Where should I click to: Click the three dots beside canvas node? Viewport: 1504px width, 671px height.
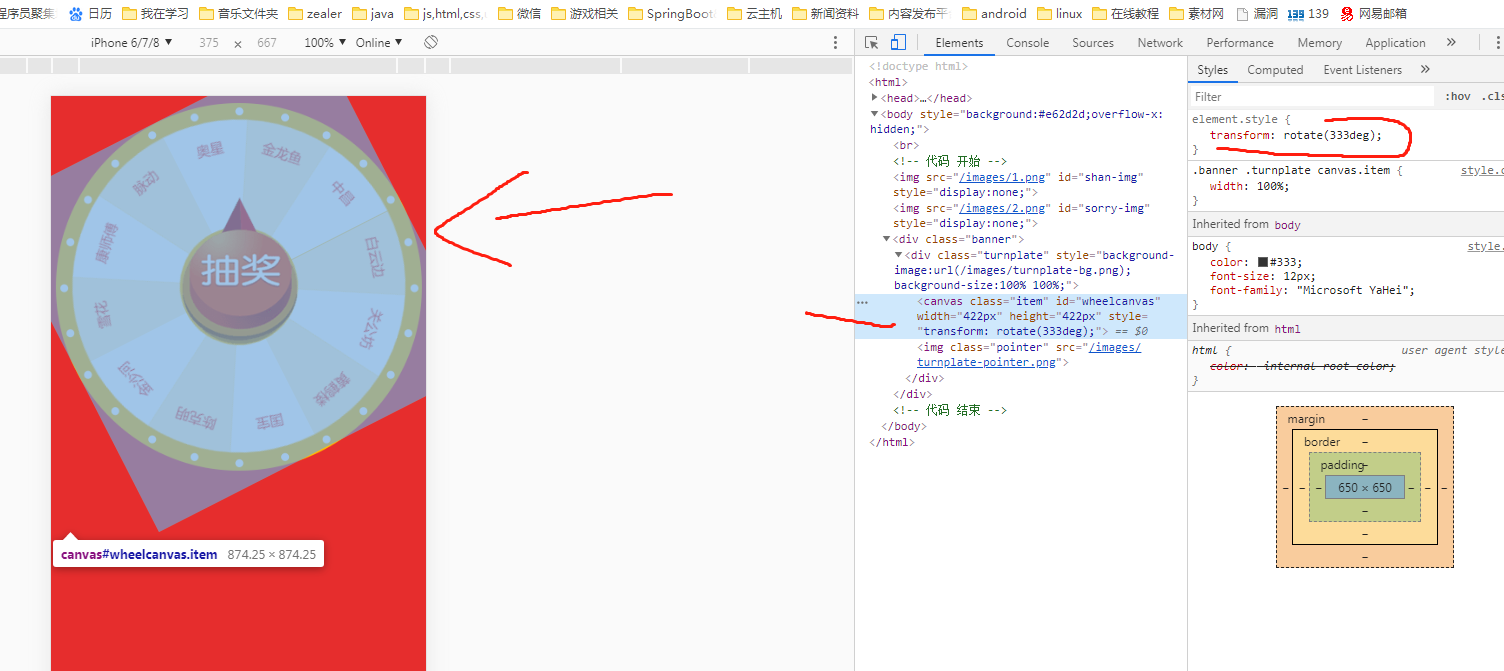coord(863,301)
